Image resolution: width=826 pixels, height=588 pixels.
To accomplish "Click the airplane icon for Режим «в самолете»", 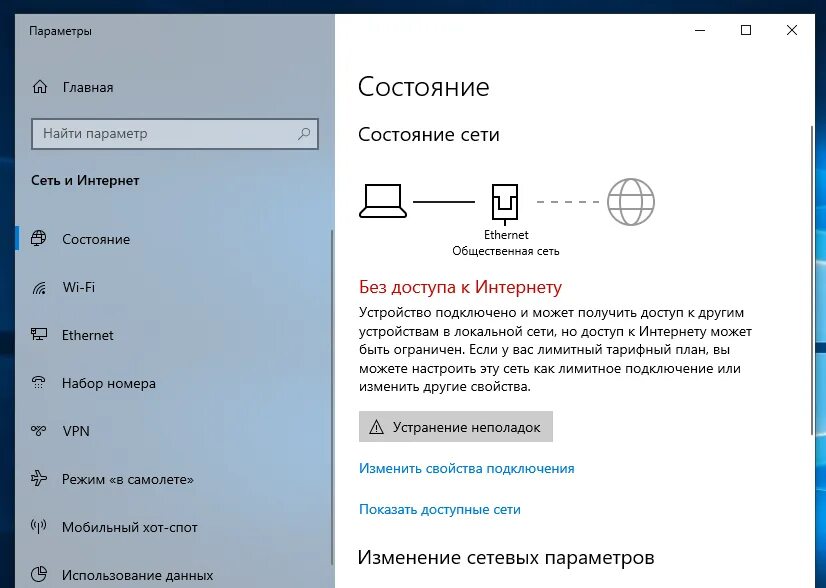I will [x=38, y=478].
